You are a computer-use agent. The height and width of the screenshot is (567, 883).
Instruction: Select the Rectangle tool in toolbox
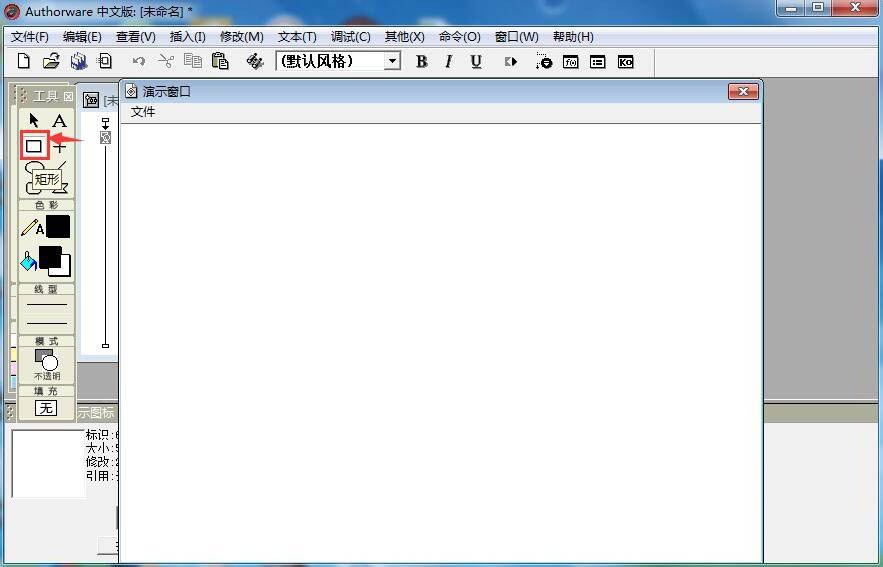click(x=34, y=146)
